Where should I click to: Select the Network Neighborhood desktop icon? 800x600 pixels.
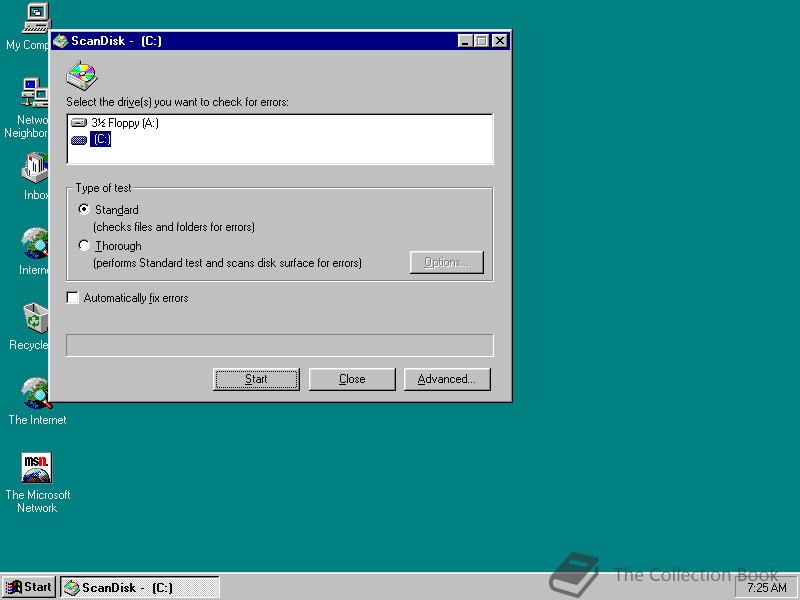coord(35,93)
